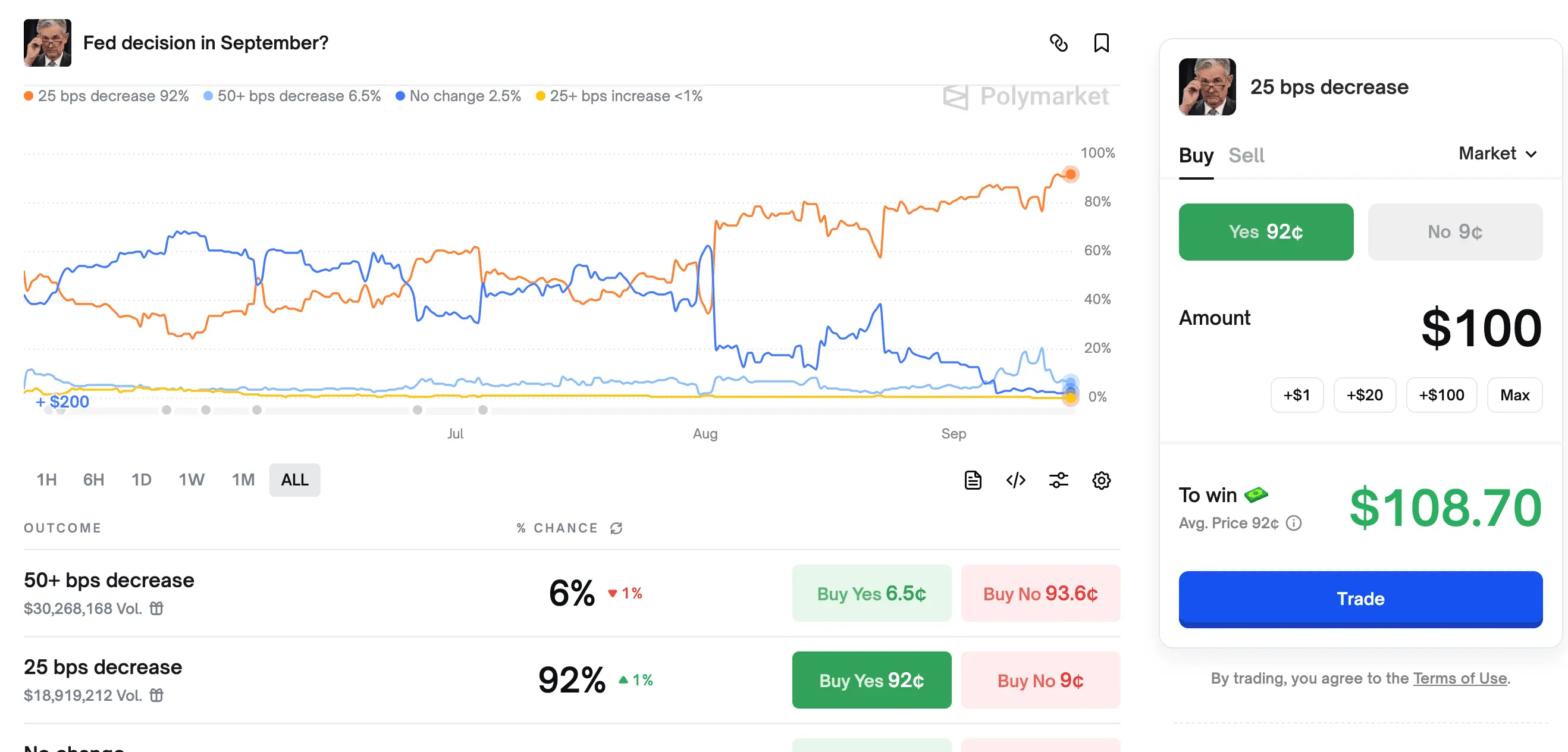Click the money icon beside To win
1568x752 pixels.
[x=1256, y=494]
